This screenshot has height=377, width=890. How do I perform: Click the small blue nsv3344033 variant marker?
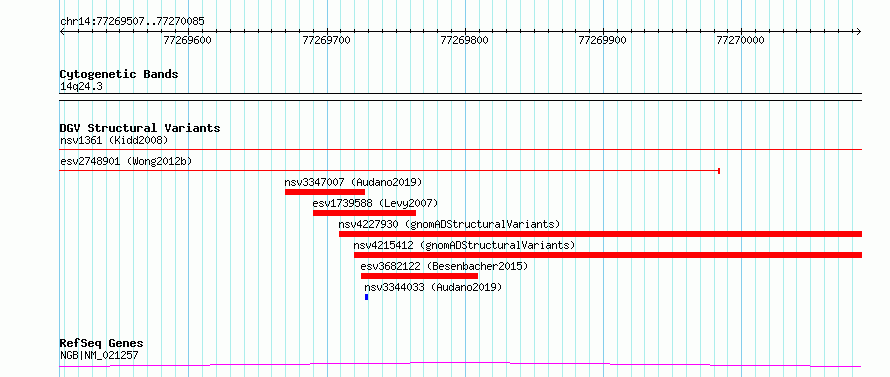coord(367,297)
